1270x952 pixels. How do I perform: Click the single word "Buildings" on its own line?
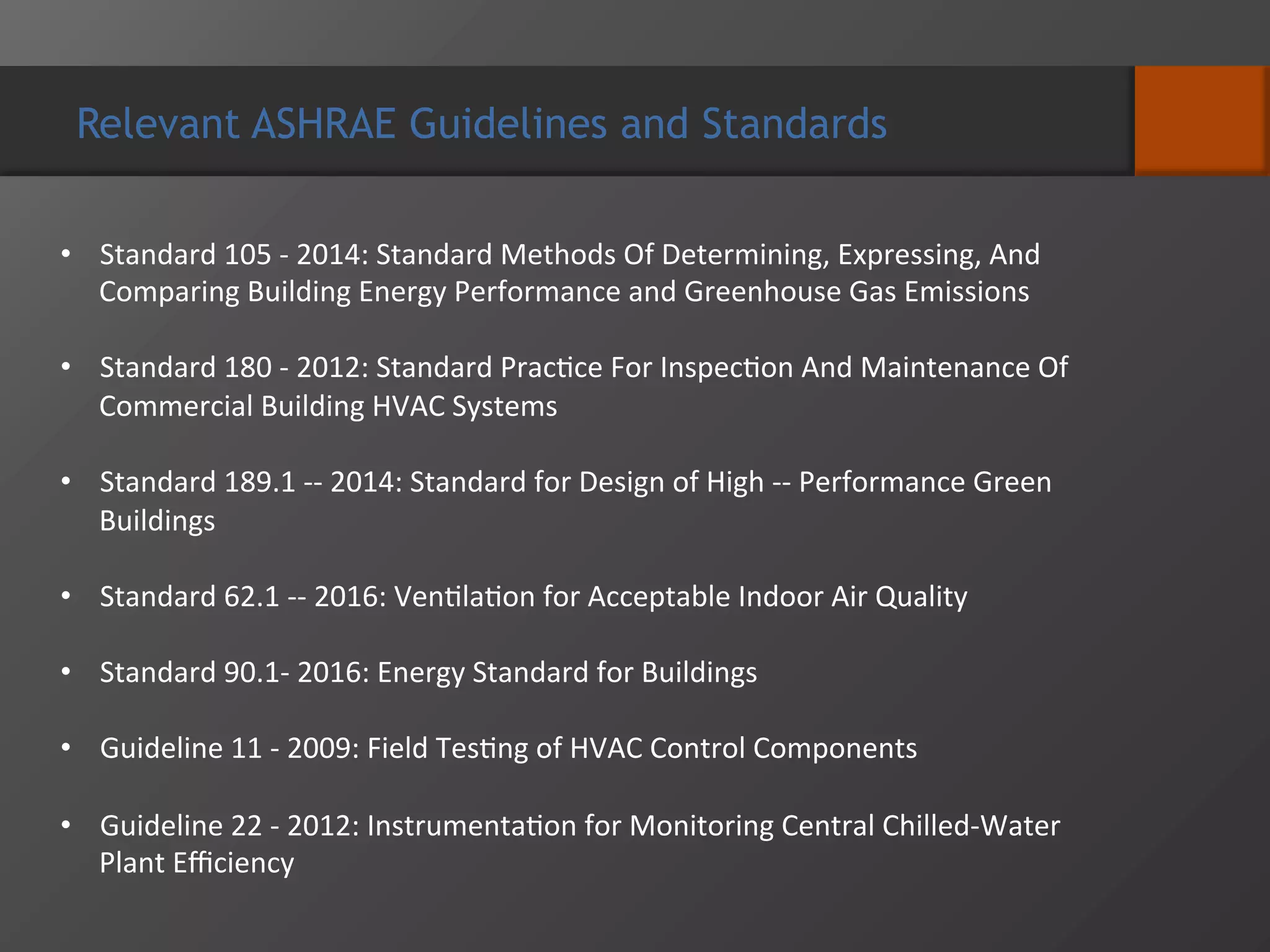[158, 521]
